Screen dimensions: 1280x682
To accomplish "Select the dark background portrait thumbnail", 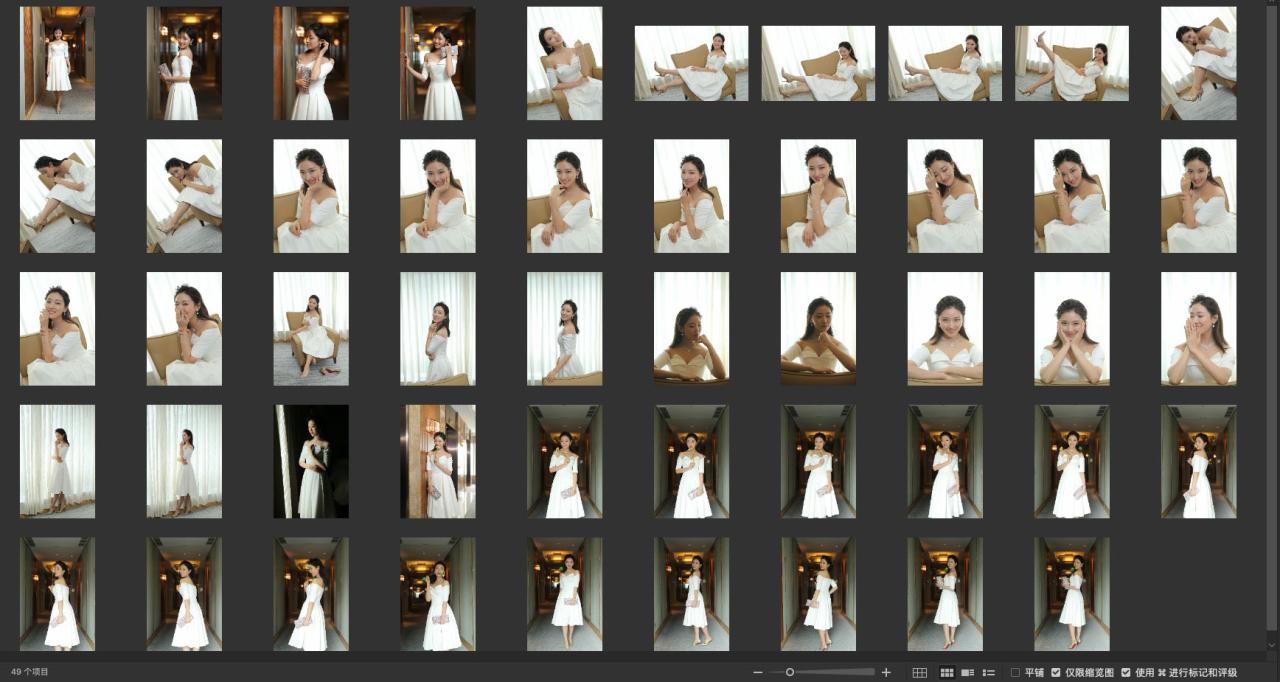I will 311,461.
